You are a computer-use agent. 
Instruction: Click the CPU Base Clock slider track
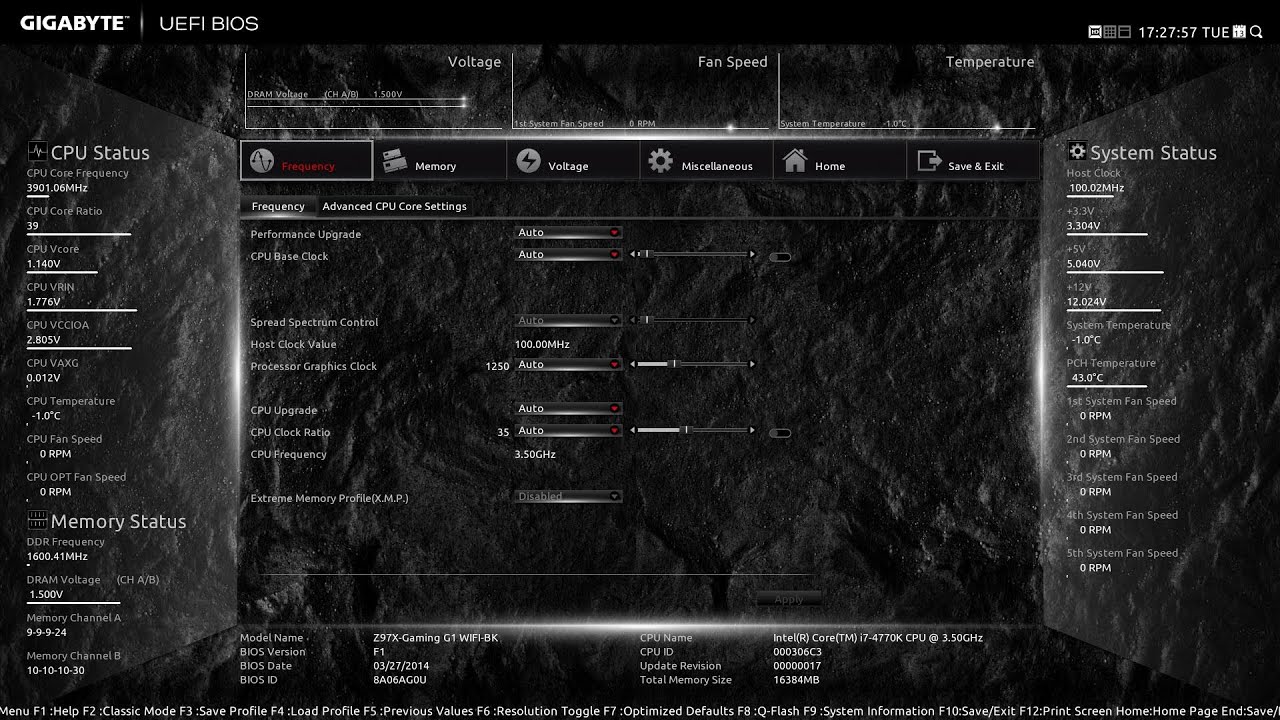point(693,254)
